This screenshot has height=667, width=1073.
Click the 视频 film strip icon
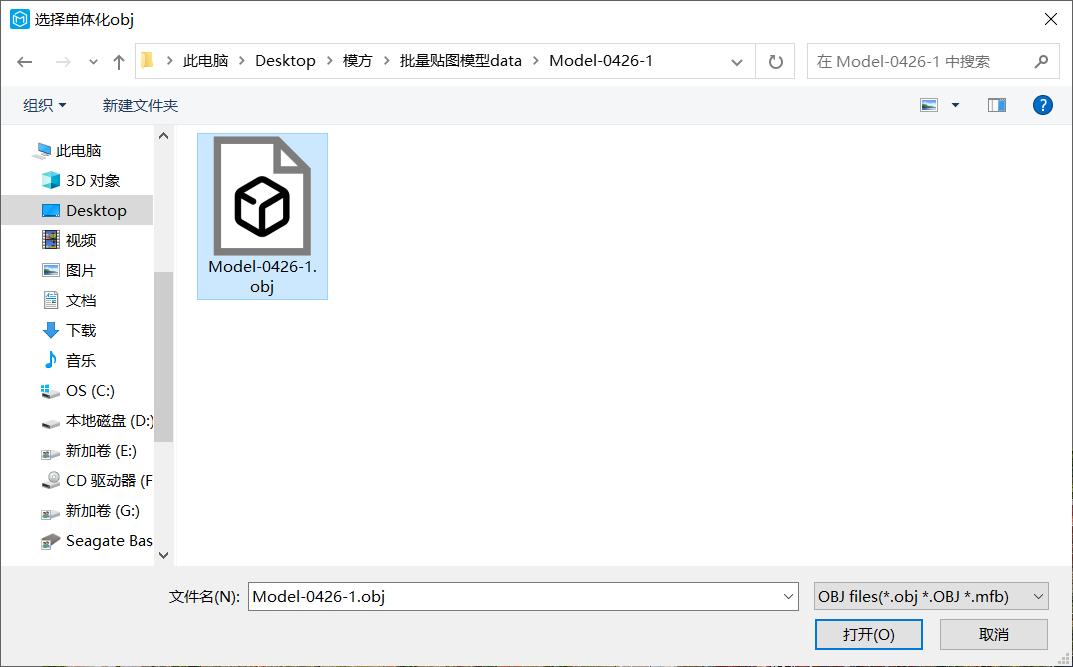51,239
